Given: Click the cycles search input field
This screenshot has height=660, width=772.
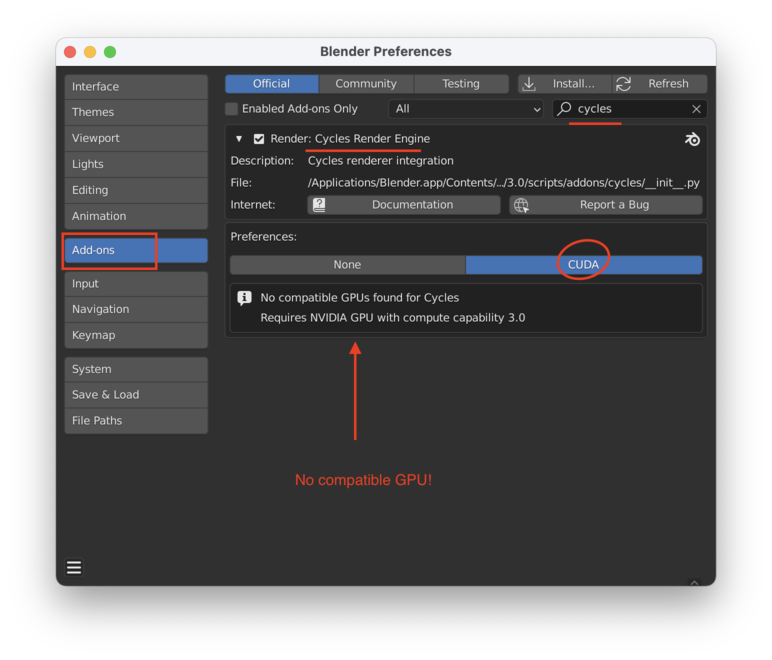Looking at the screenshot, I should [630, 109].
